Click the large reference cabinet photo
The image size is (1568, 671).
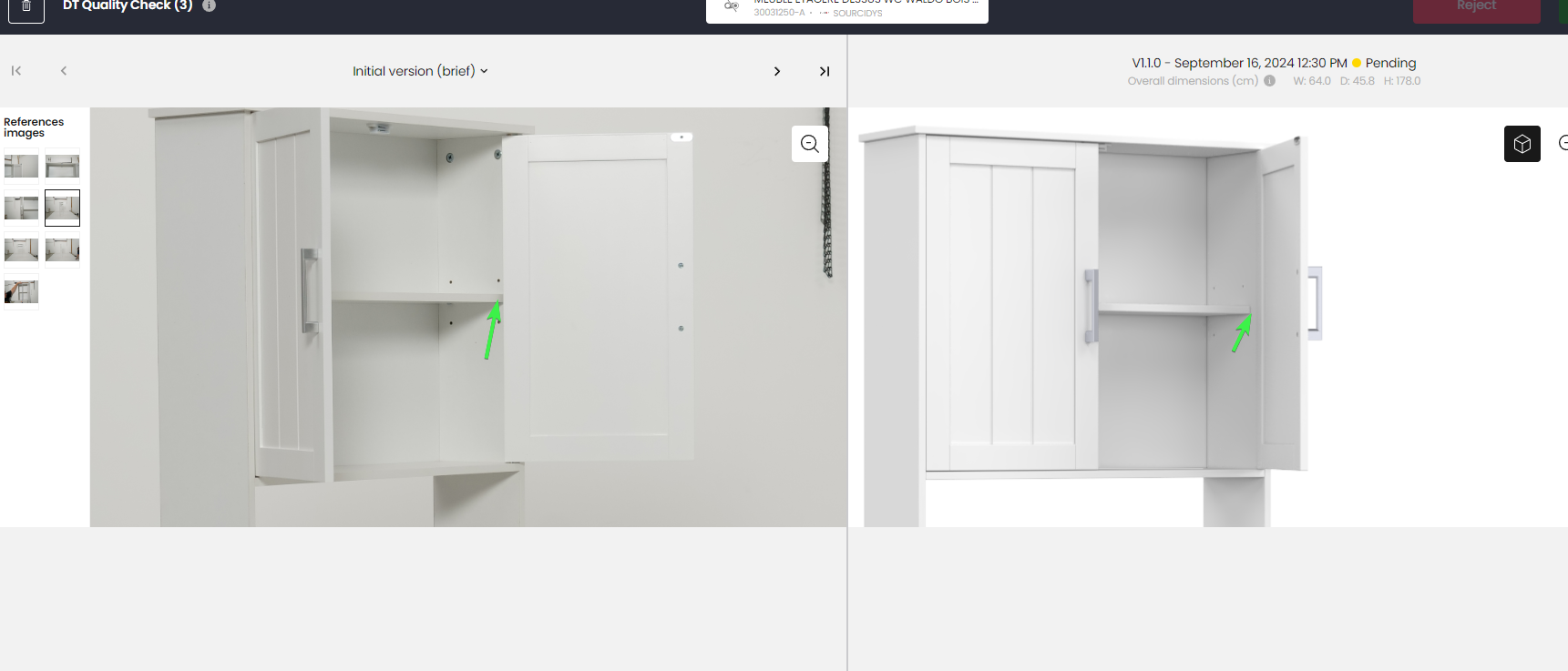tap(468, 317)
